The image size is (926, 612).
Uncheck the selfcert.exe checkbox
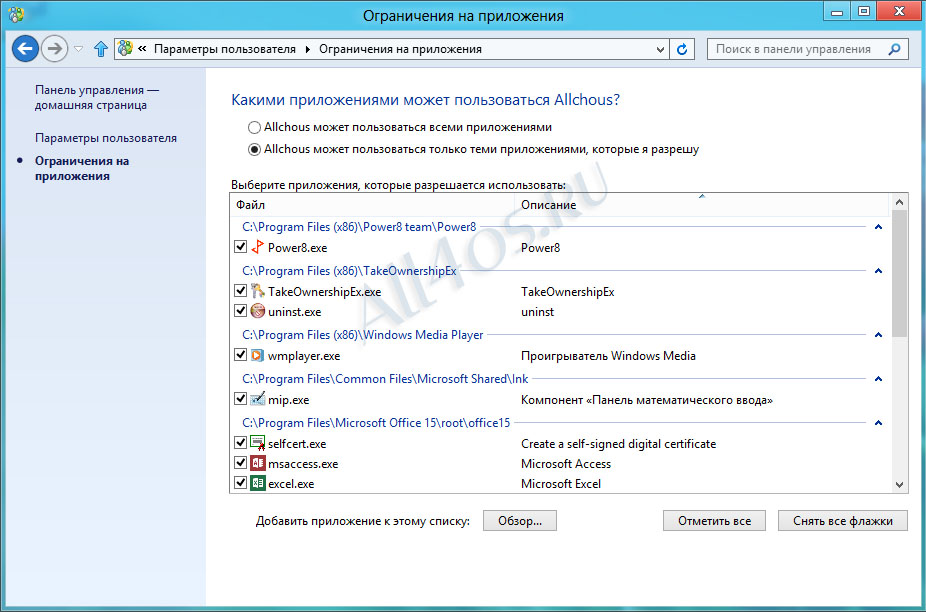[240, 442]
